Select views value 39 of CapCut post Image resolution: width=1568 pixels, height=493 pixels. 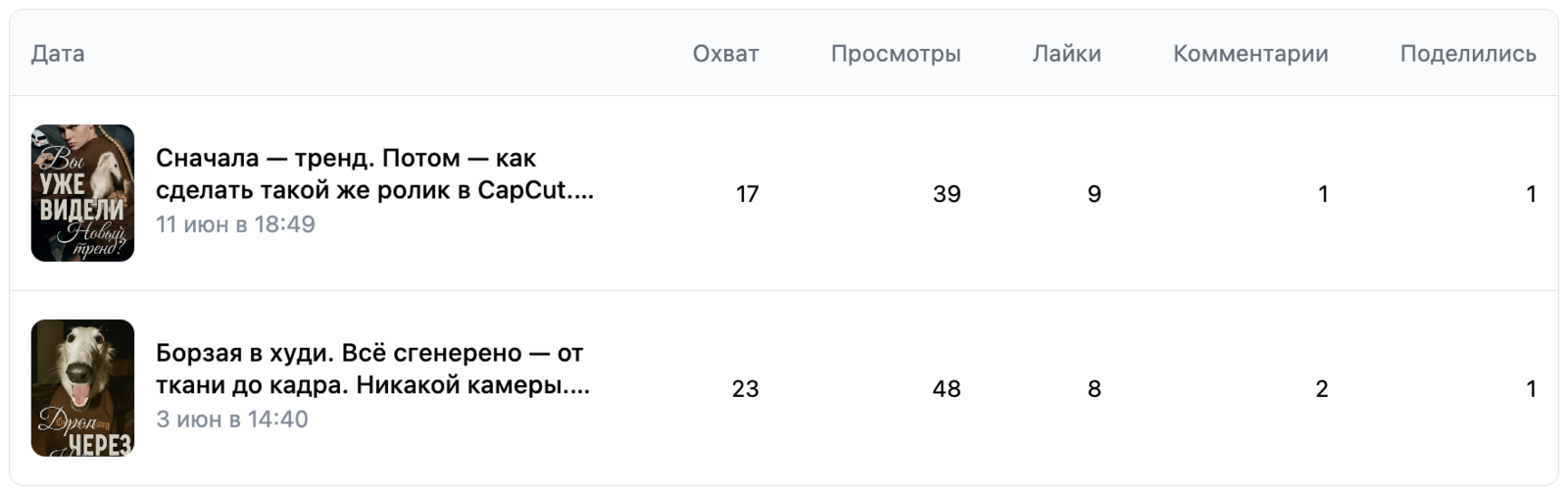946,194
